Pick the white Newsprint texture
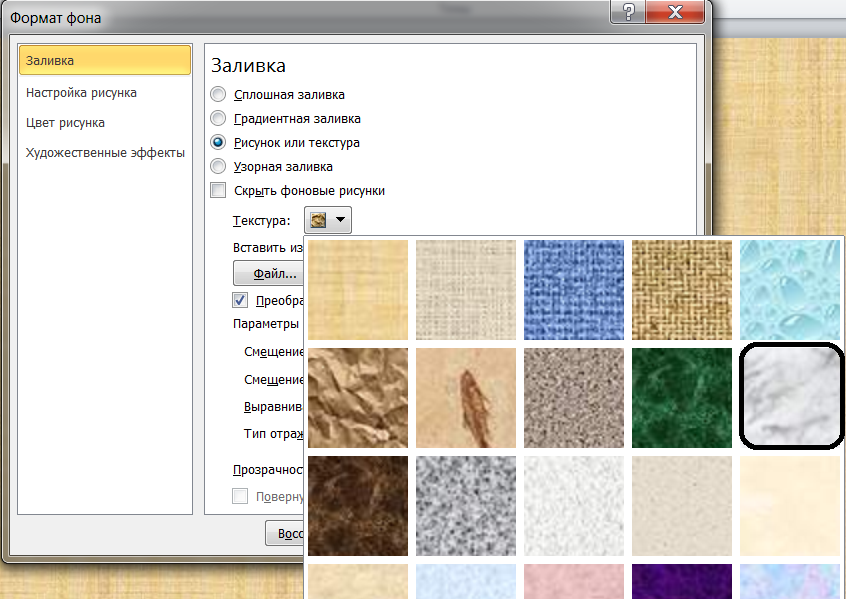Viewport: 846px width, 599px height. [x=574, y=506]
